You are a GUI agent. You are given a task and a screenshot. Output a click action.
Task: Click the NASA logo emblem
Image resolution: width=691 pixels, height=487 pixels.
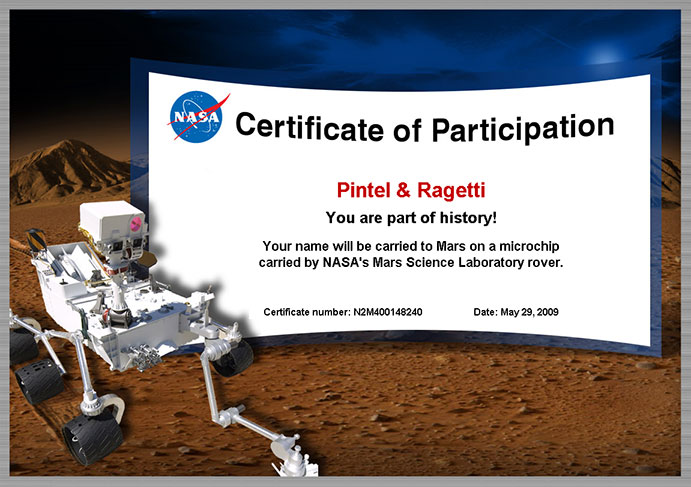(195, 116)
